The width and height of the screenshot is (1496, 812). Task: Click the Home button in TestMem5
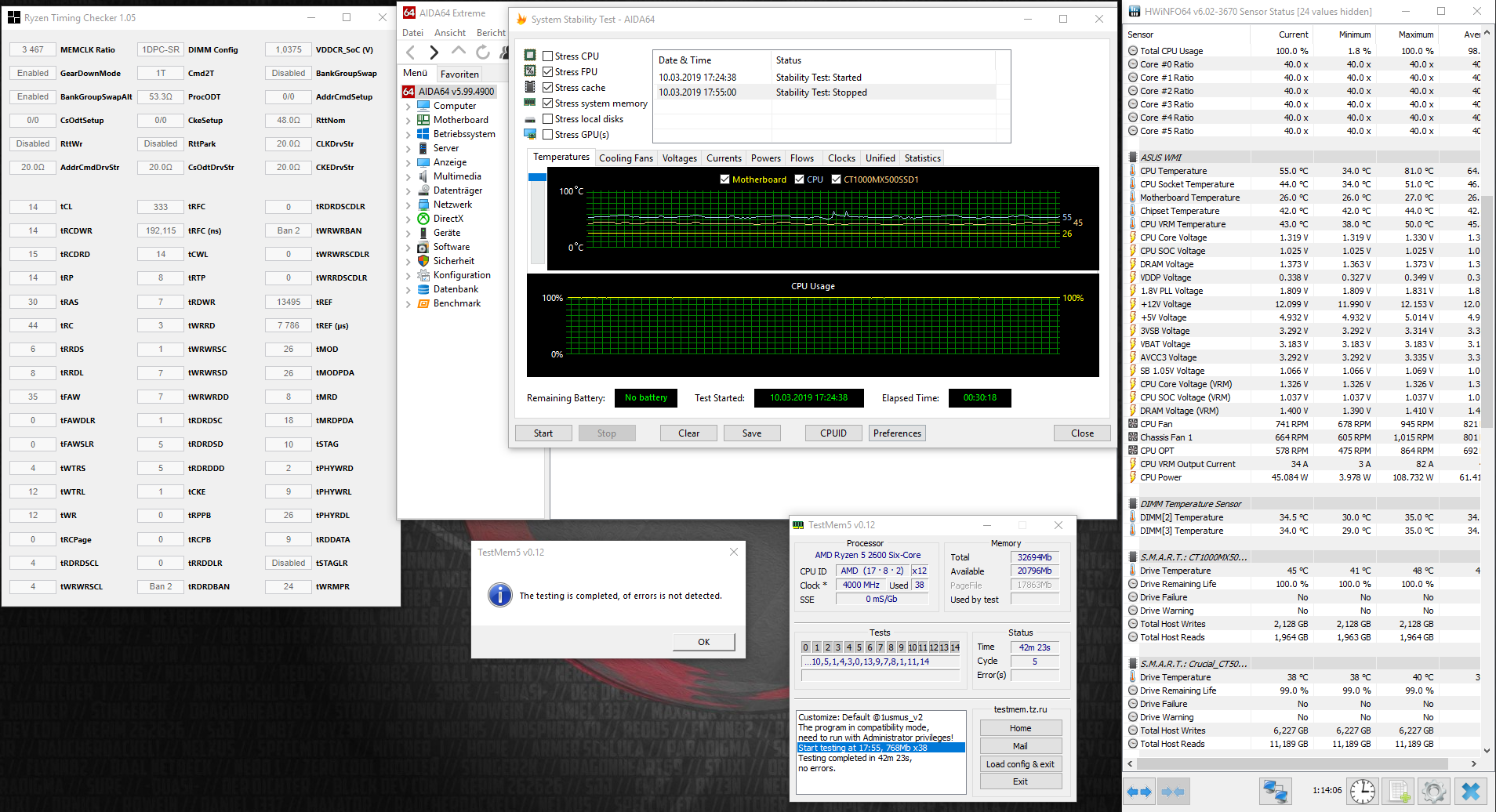click(x=1021, y=728)
